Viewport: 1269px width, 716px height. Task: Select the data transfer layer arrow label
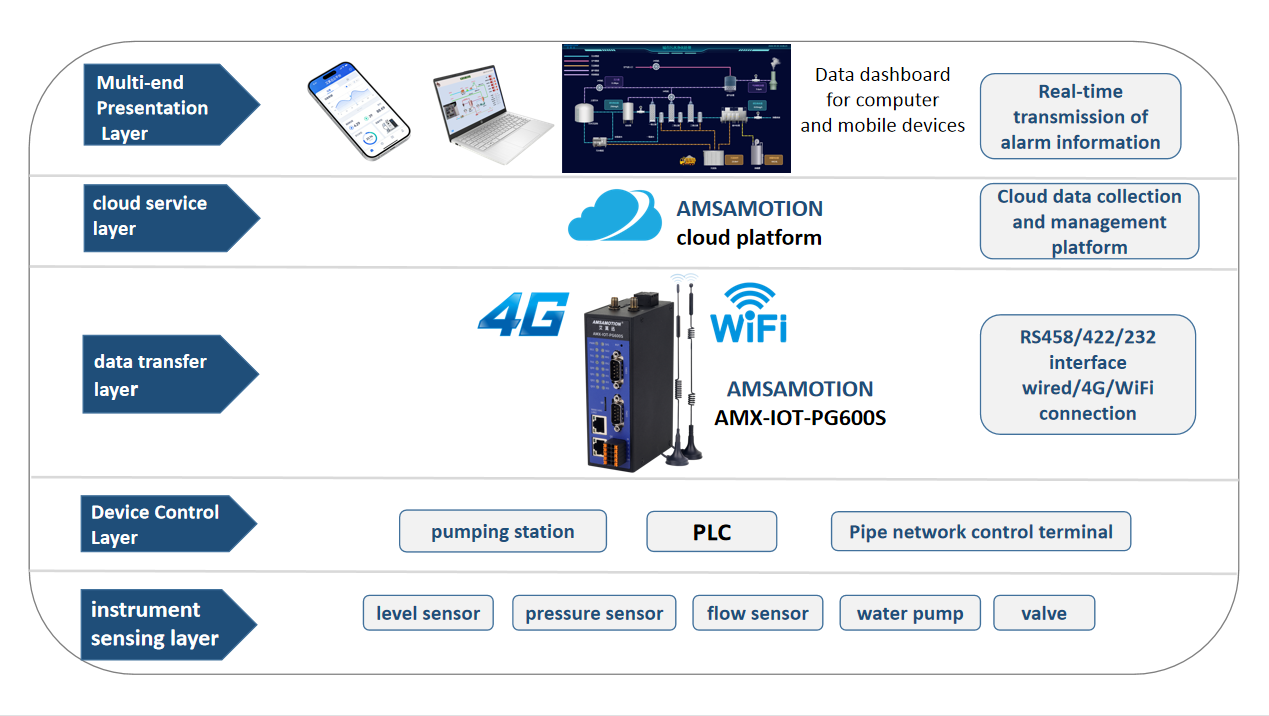coord(170,374)
